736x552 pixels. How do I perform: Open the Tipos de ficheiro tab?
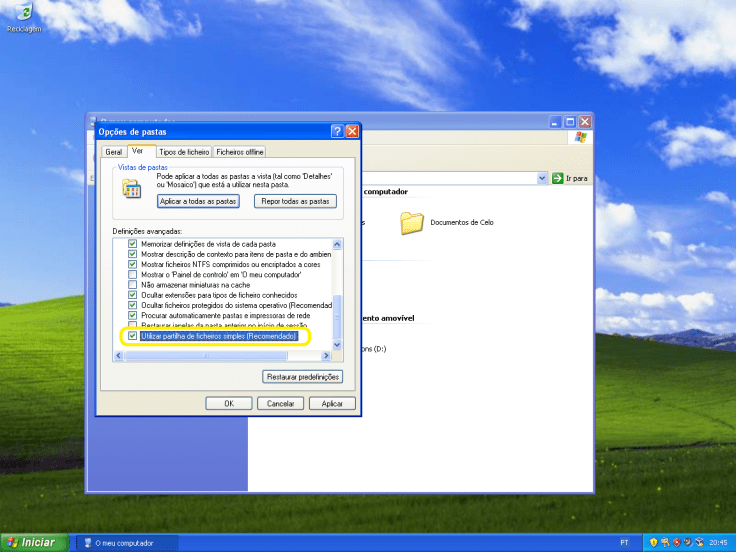(x=184, y=152)
